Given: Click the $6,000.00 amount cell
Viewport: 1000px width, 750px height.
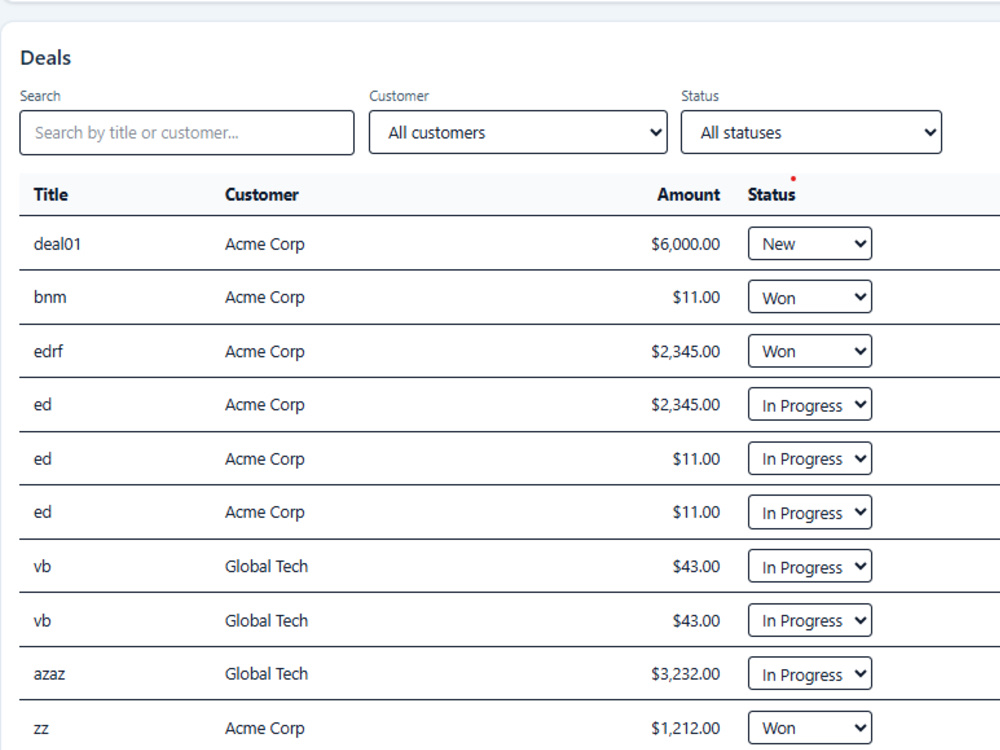Looking at the screenshot, I should [x=686, y=244].
